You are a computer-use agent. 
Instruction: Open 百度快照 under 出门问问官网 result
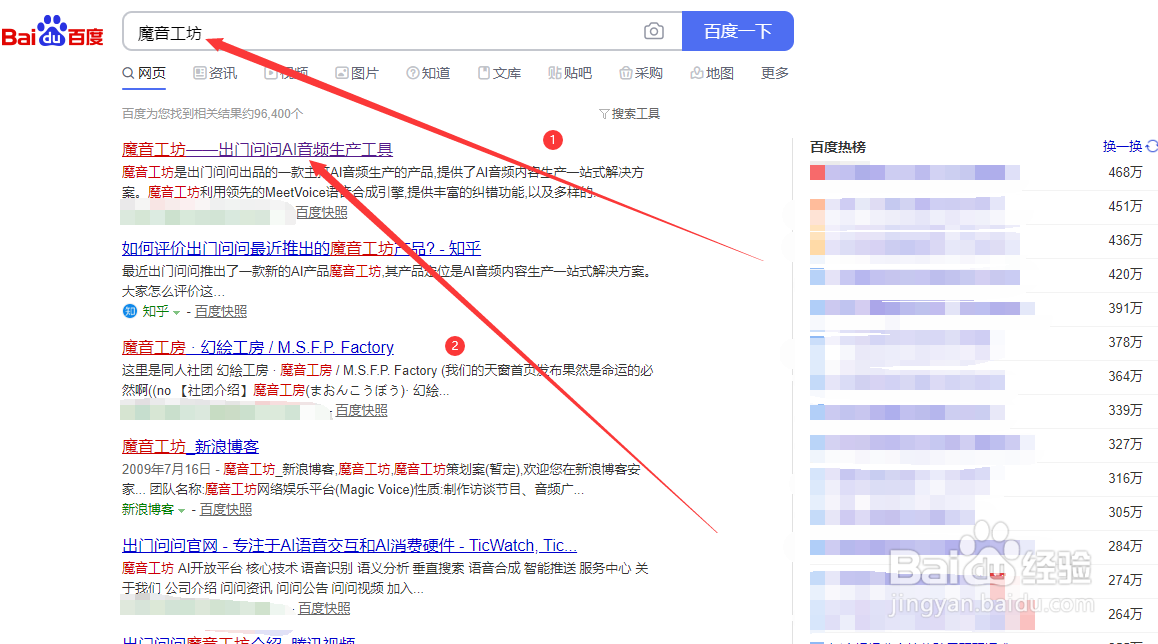click(324, 608)
